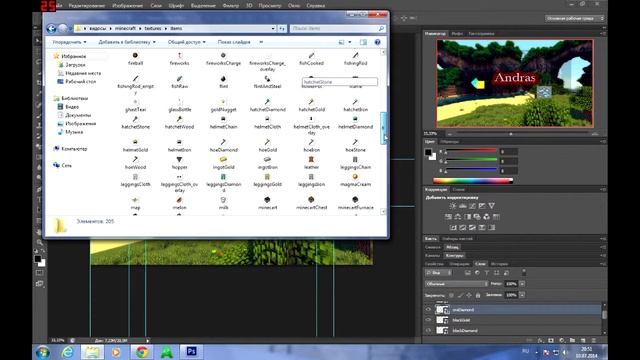Screen dimensions: 640x360
Task: Toggle lock all padlock icon
Action: point(478,295)
